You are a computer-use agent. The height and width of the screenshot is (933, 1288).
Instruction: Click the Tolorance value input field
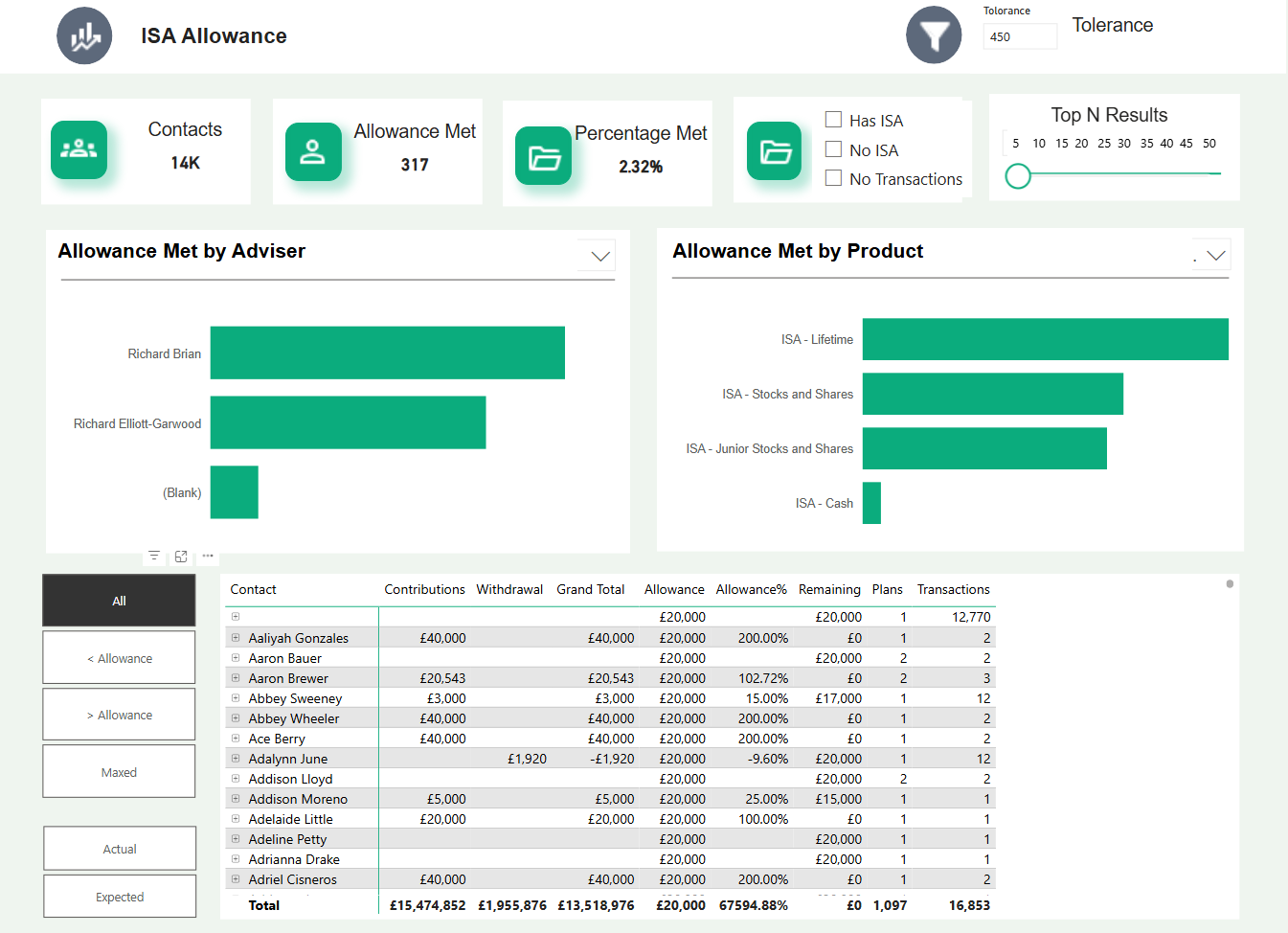coord(1019,36)
